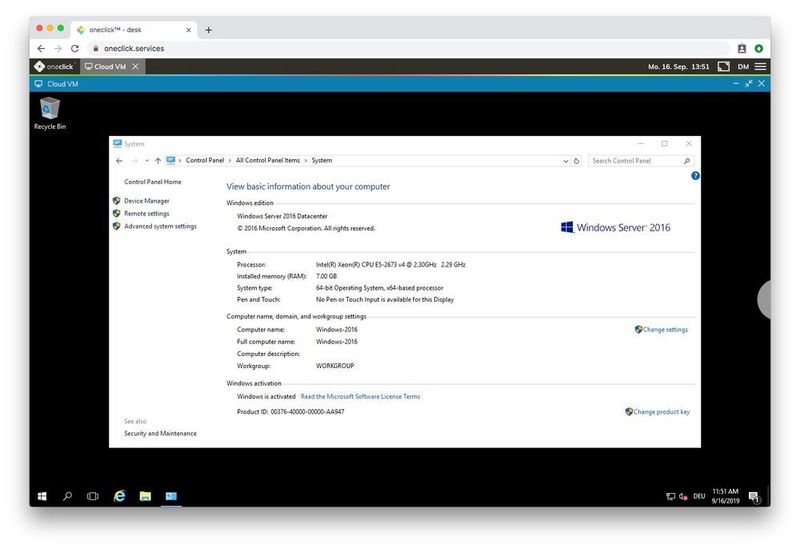Open the taskbar clock 11:51 AM
The image size is (800, 549).
pos(726,496)
